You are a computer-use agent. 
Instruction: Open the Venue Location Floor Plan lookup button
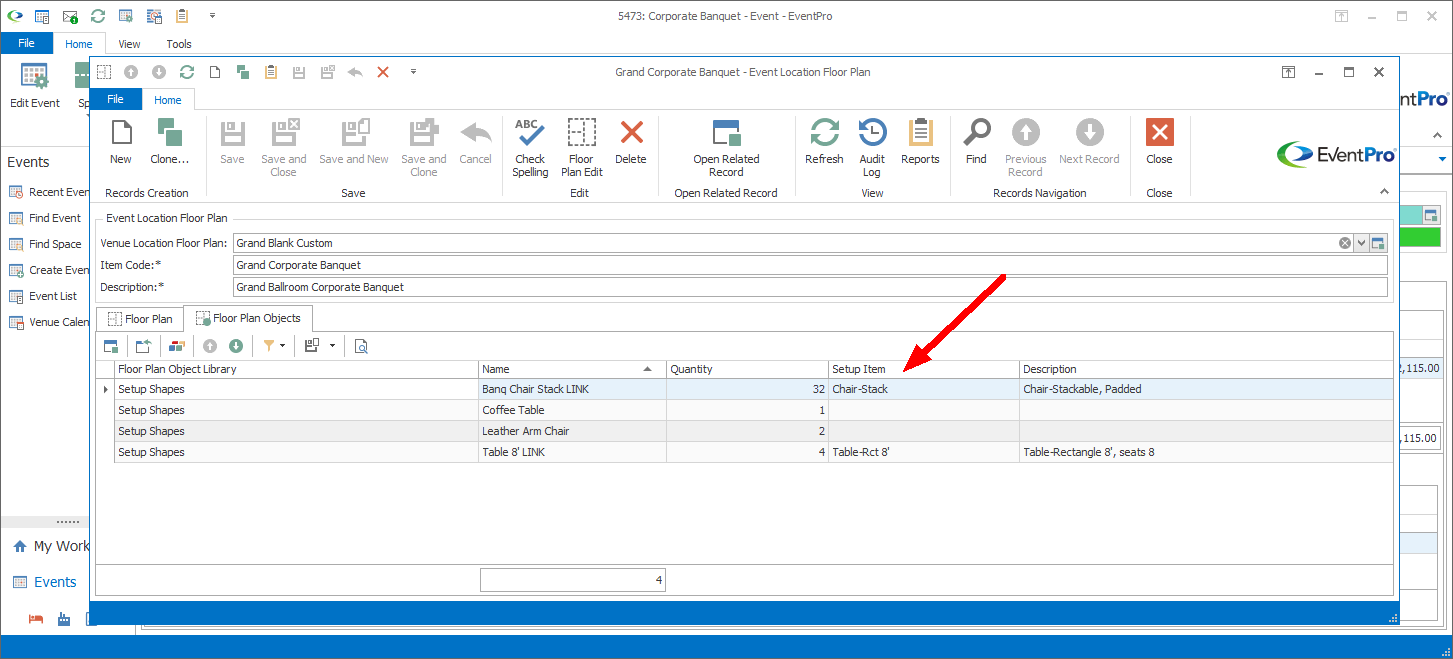click(x=1378, y=243)
